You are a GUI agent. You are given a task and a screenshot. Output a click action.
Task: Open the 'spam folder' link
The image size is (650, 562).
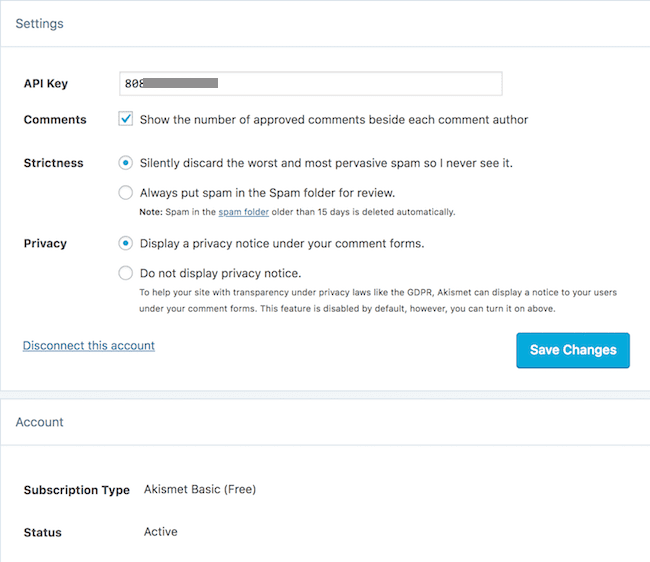244,212
